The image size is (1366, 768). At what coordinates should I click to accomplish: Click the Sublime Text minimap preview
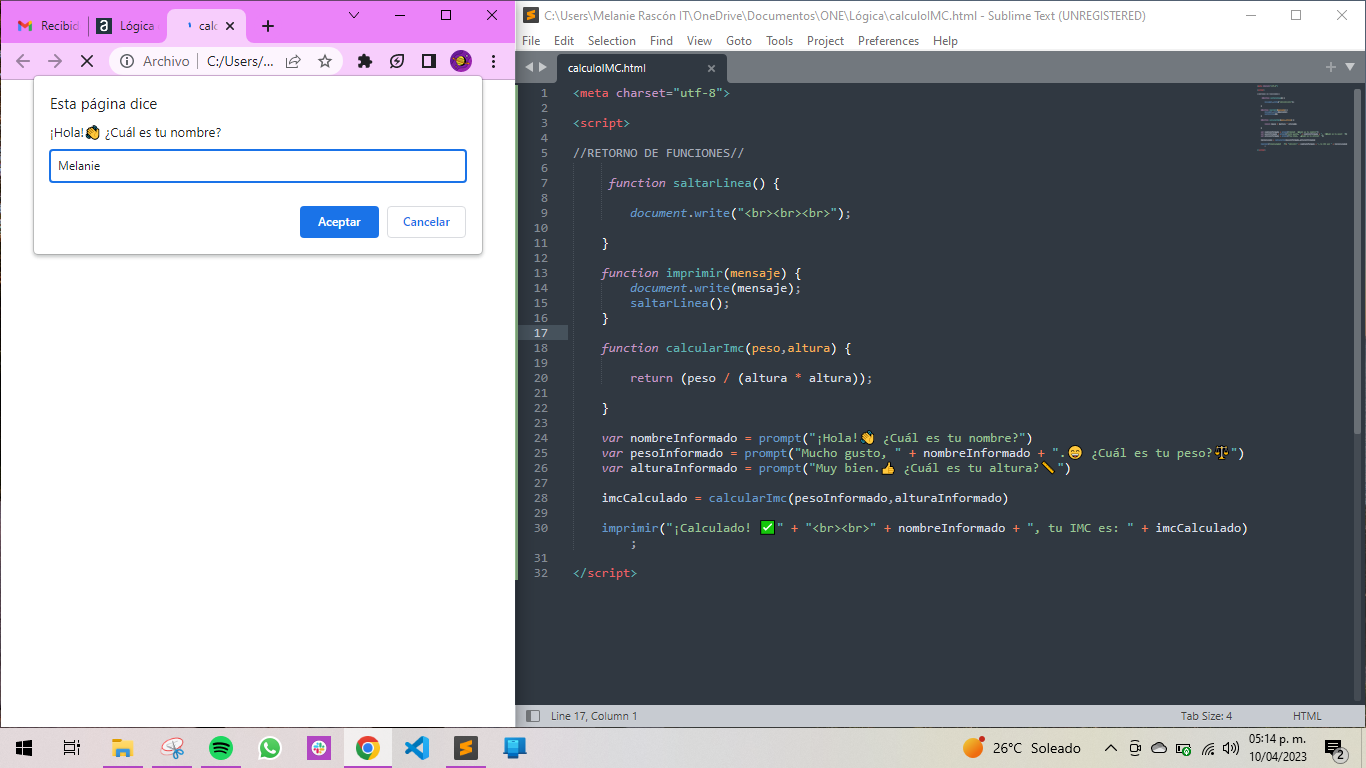tap(1303, 118)
